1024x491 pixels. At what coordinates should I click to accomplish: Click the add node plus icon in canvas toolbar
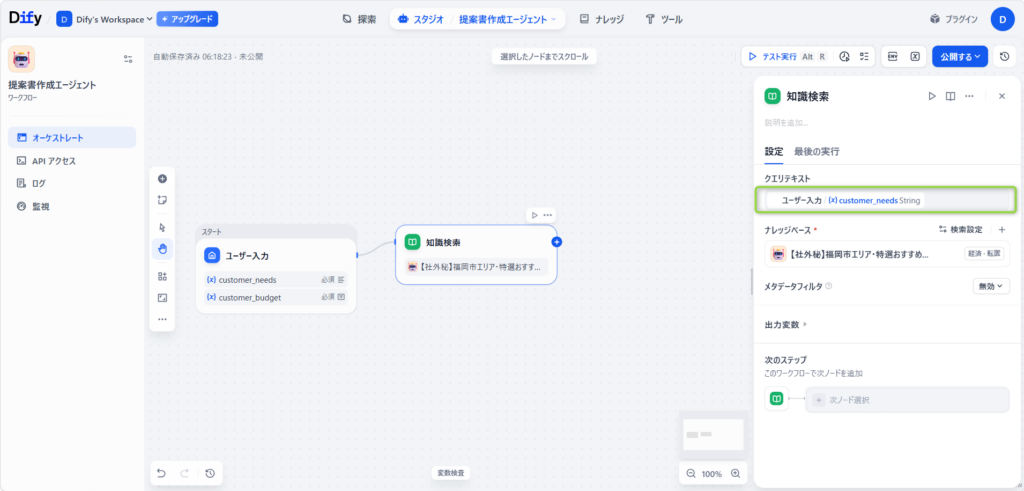(162, 179)
